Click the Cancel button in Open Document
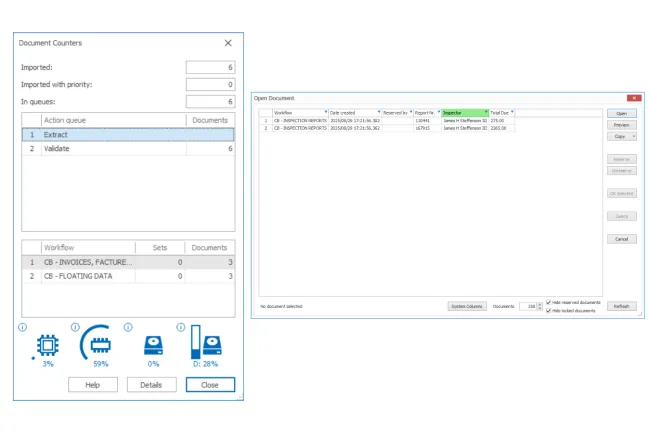This screenshot has height=433, width=650. (x=621, y=239)
